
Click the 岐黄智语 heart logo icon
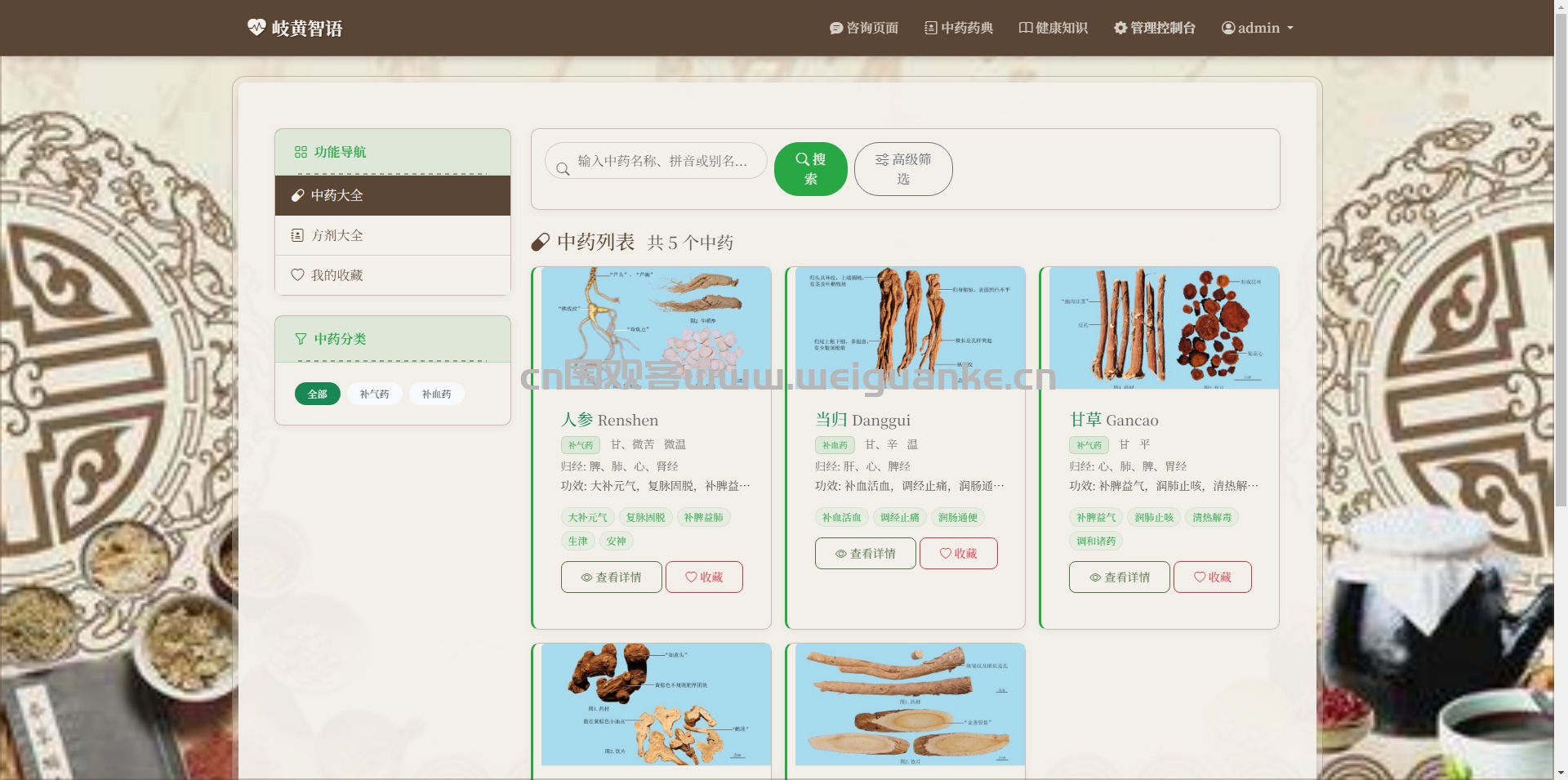pyautogui.click(x=256, y=28)
